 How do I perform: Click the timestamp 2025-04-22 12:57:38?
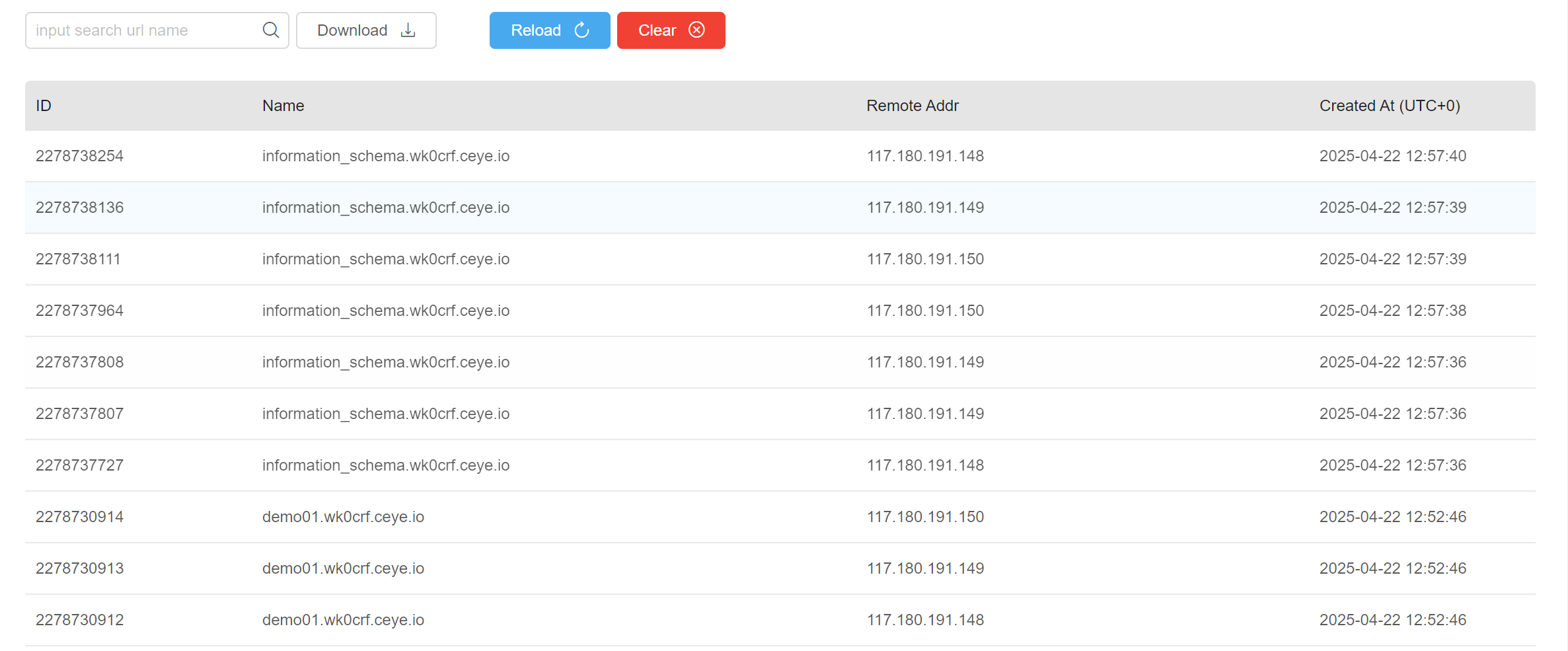(x=1392, y=311)
